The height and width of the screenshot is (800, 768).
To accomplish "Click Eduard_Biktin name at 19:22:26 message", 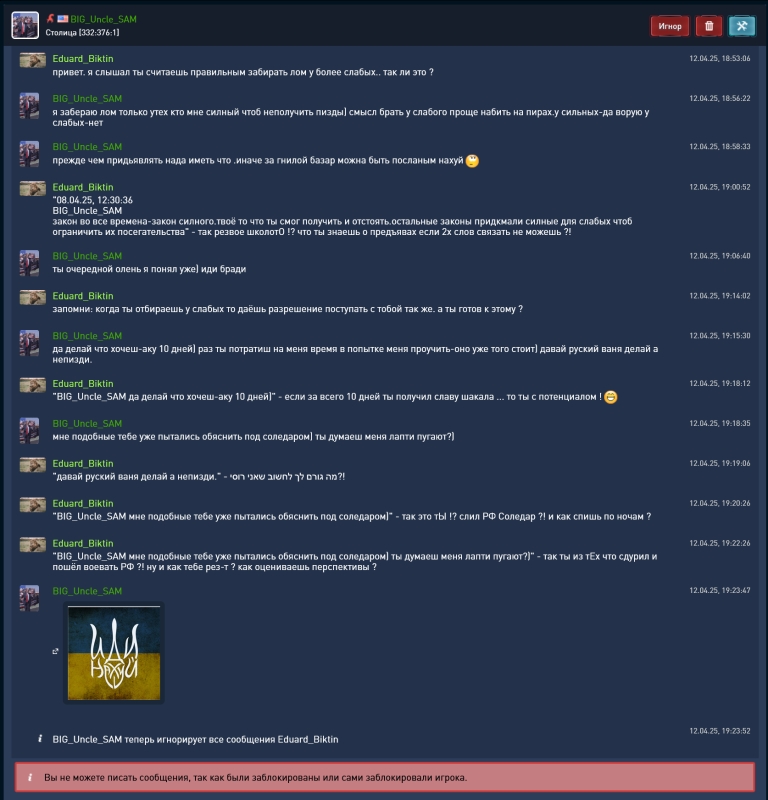I will pyautogui.click(x=83, y=543).
